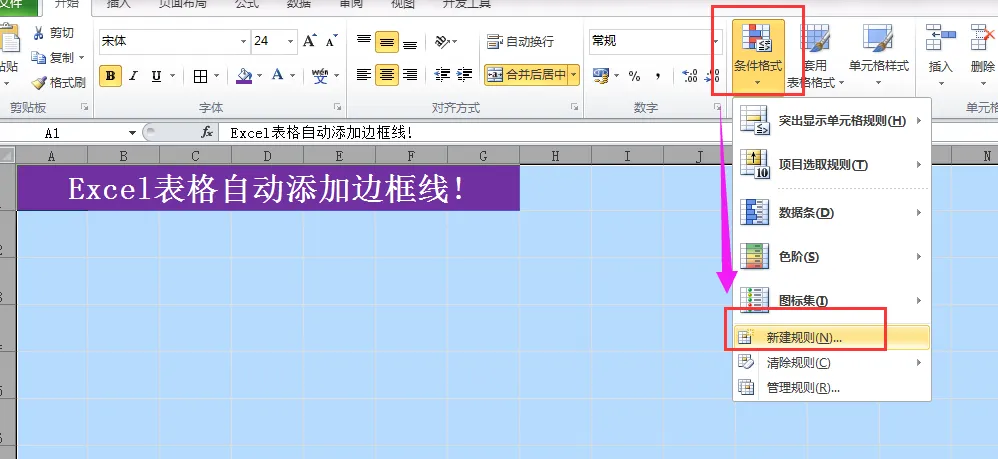Screen dimensions: 998x459
Task: Select column header D
Action: pos(267,155)
